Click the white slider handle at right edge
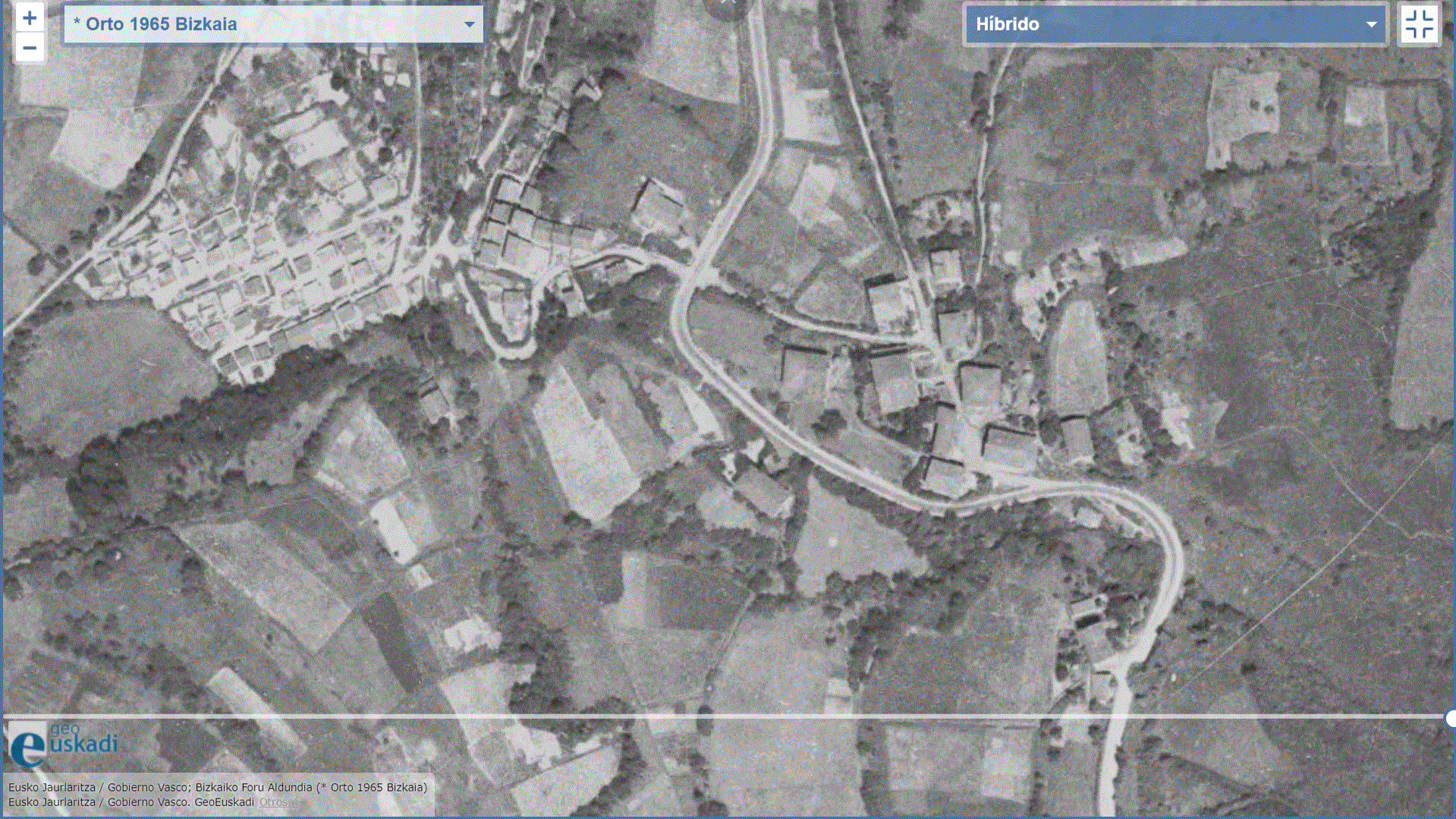 pos(1450,718)
